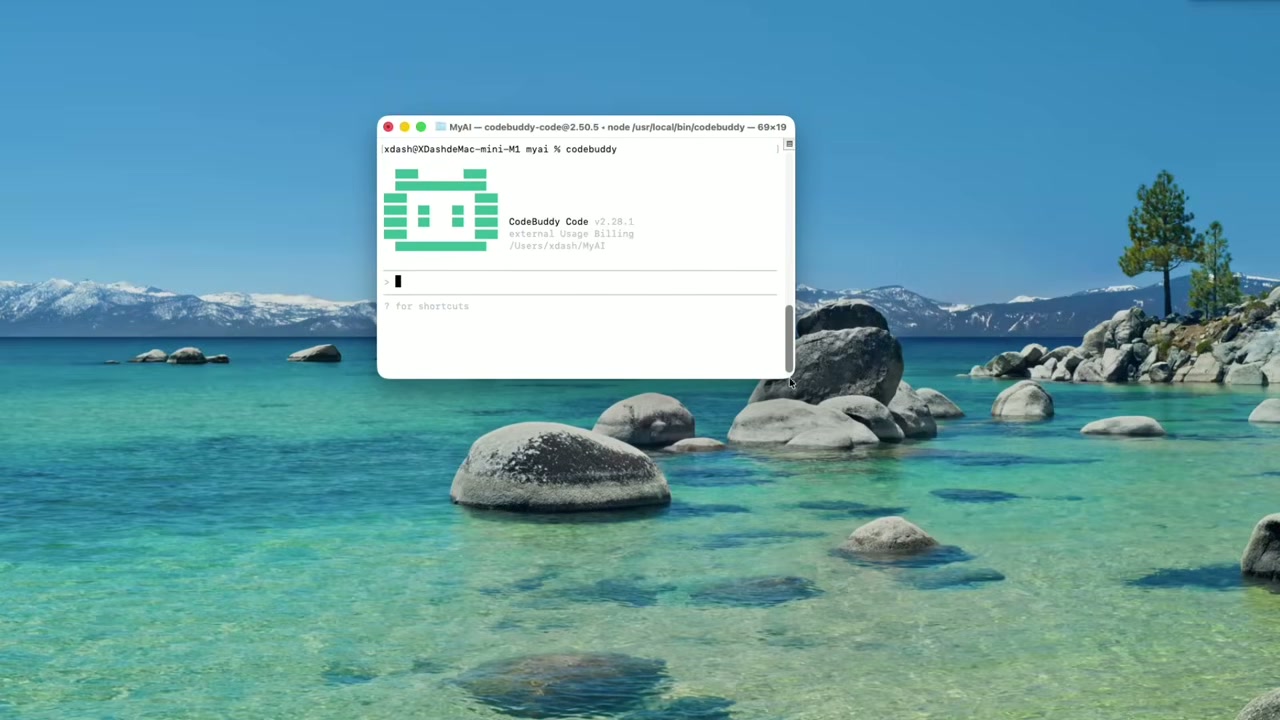
Task: Click the typed 'codebuddy' command text
Action: [591, 149]
